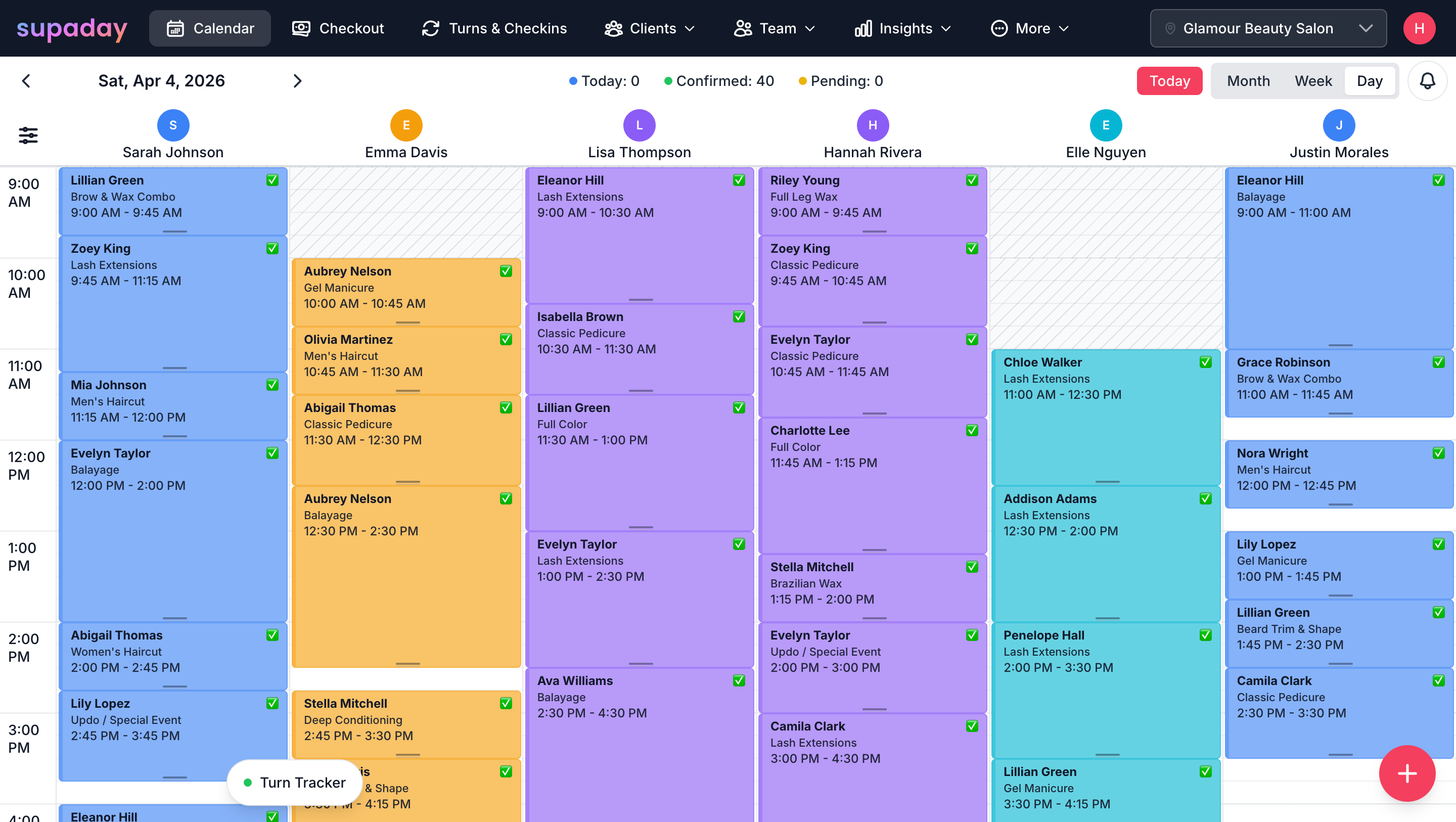Toggle confirmed check on Lillian Green Brow & Wax
The height and width of the screenshot is (822, 1456).
point(272,180)
